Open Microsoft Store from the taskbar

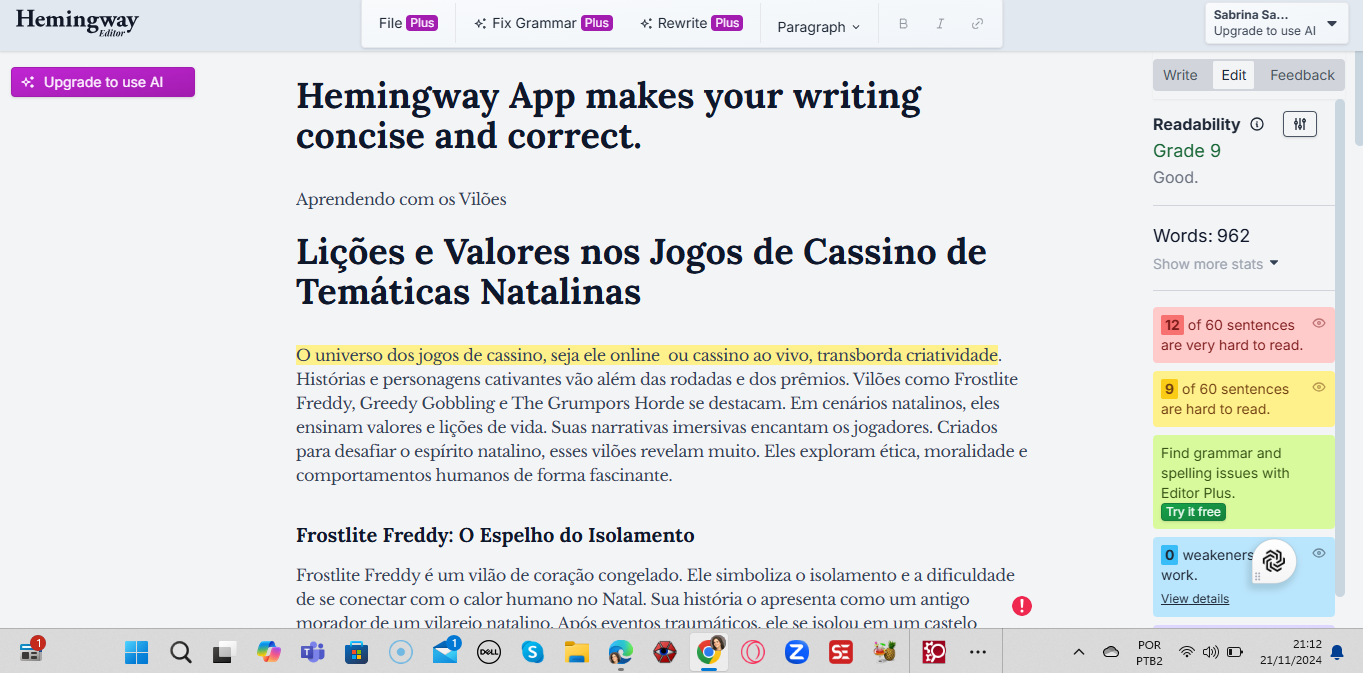click(357, 653)
